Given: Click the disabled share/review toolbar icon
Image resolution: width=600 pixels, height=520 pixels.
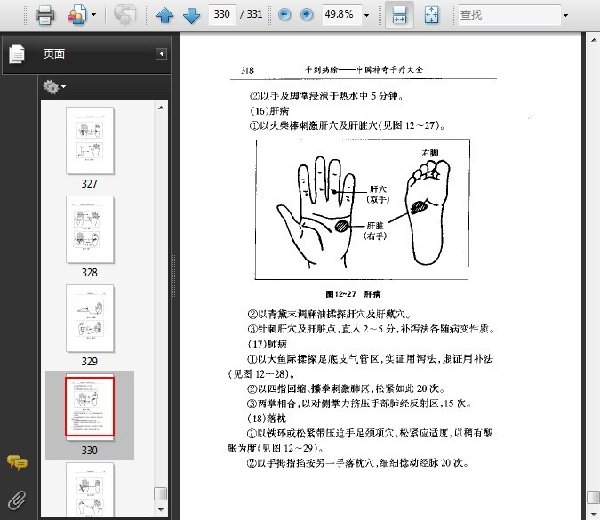Looking at the screenshot, I should 125,15.
